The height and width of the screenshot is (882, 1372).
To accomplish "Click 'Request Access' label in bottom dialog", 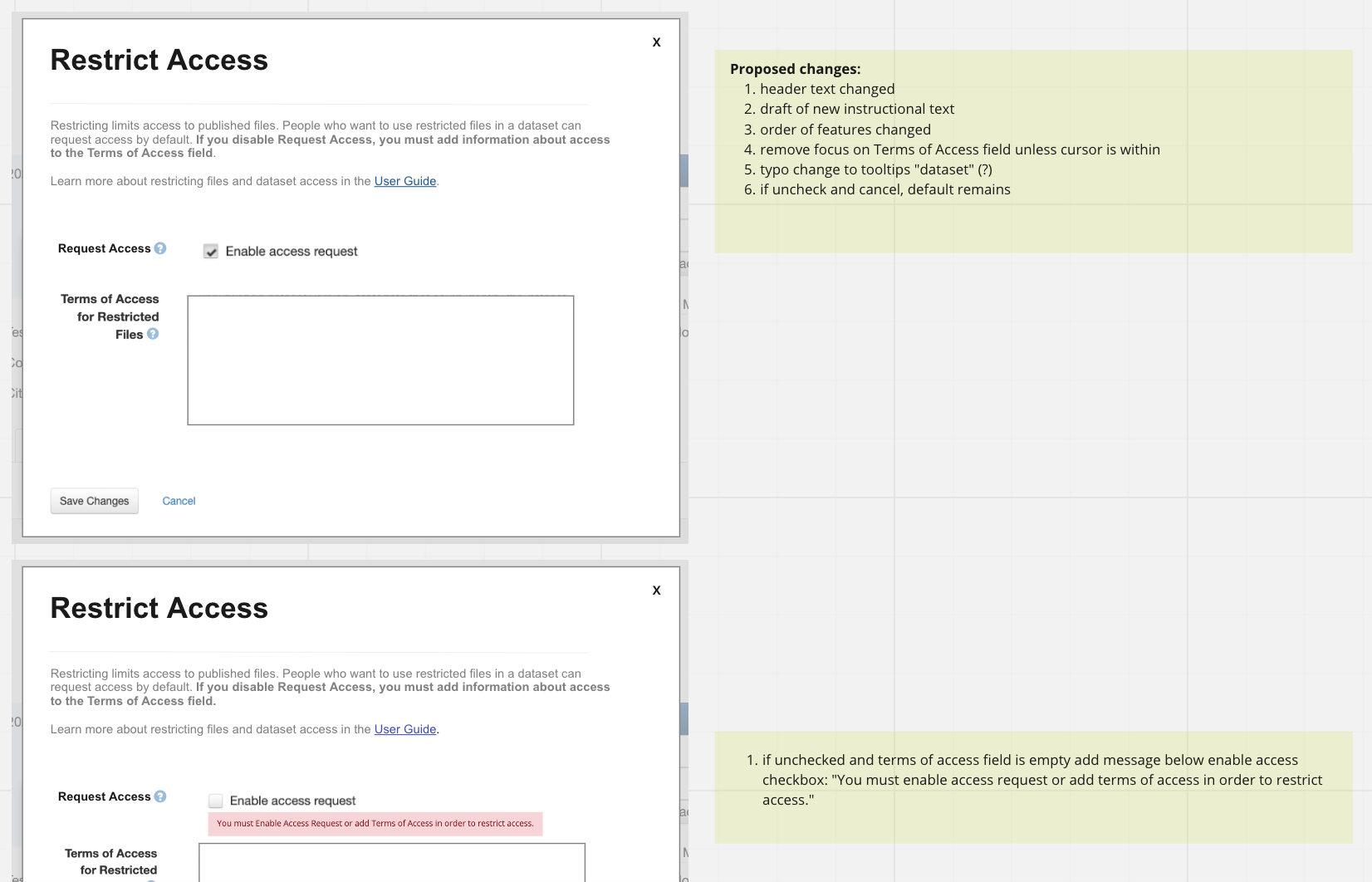I will click(x=104, y=796).
